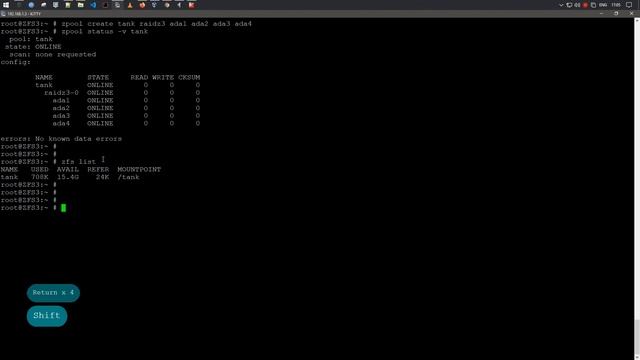Screen dimensions: 640x360
Task: Click the terminal's vertical scrollbar
Action: click(x=637, y=188)
